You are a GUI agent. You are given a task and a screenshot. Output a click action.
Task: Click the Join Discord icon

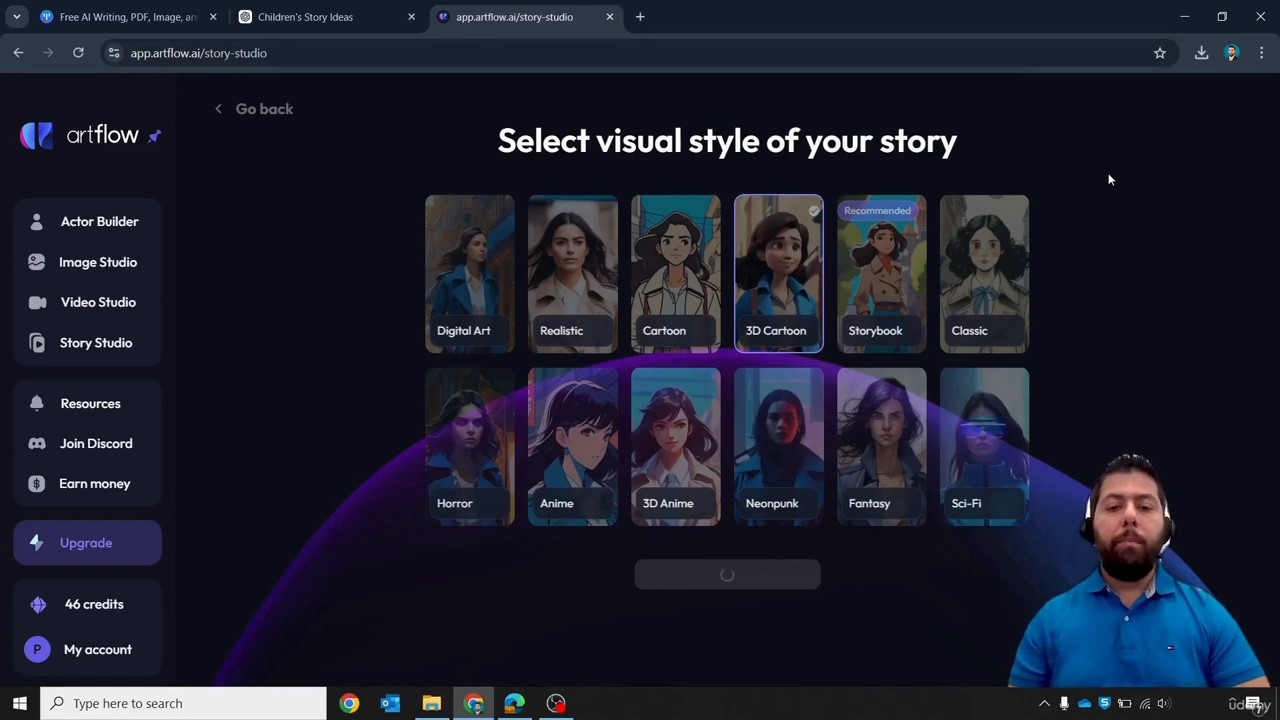point(37,443)
